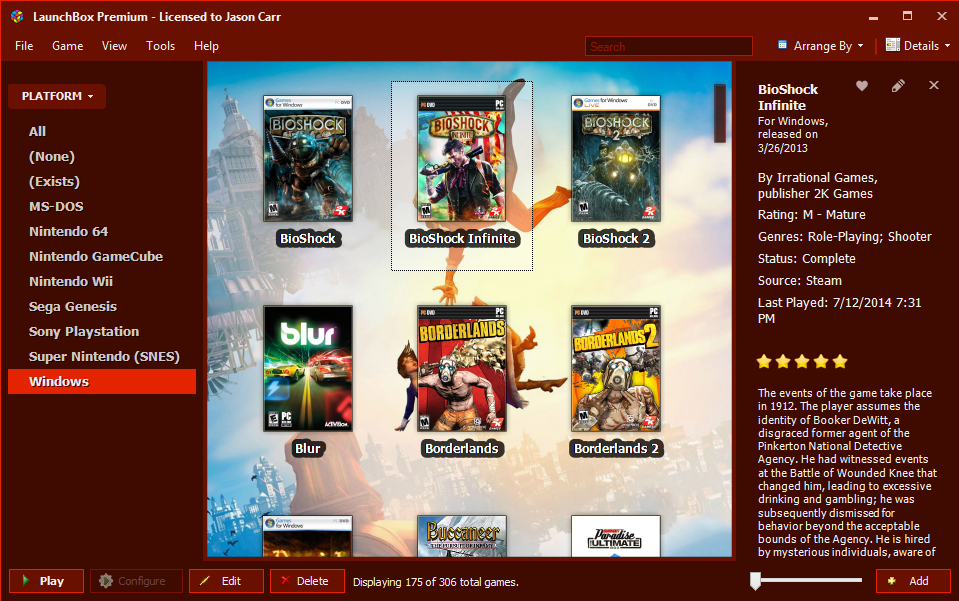Maximize the LaunchBox window
The image size is (959, 601).
(x=908, y=17)
